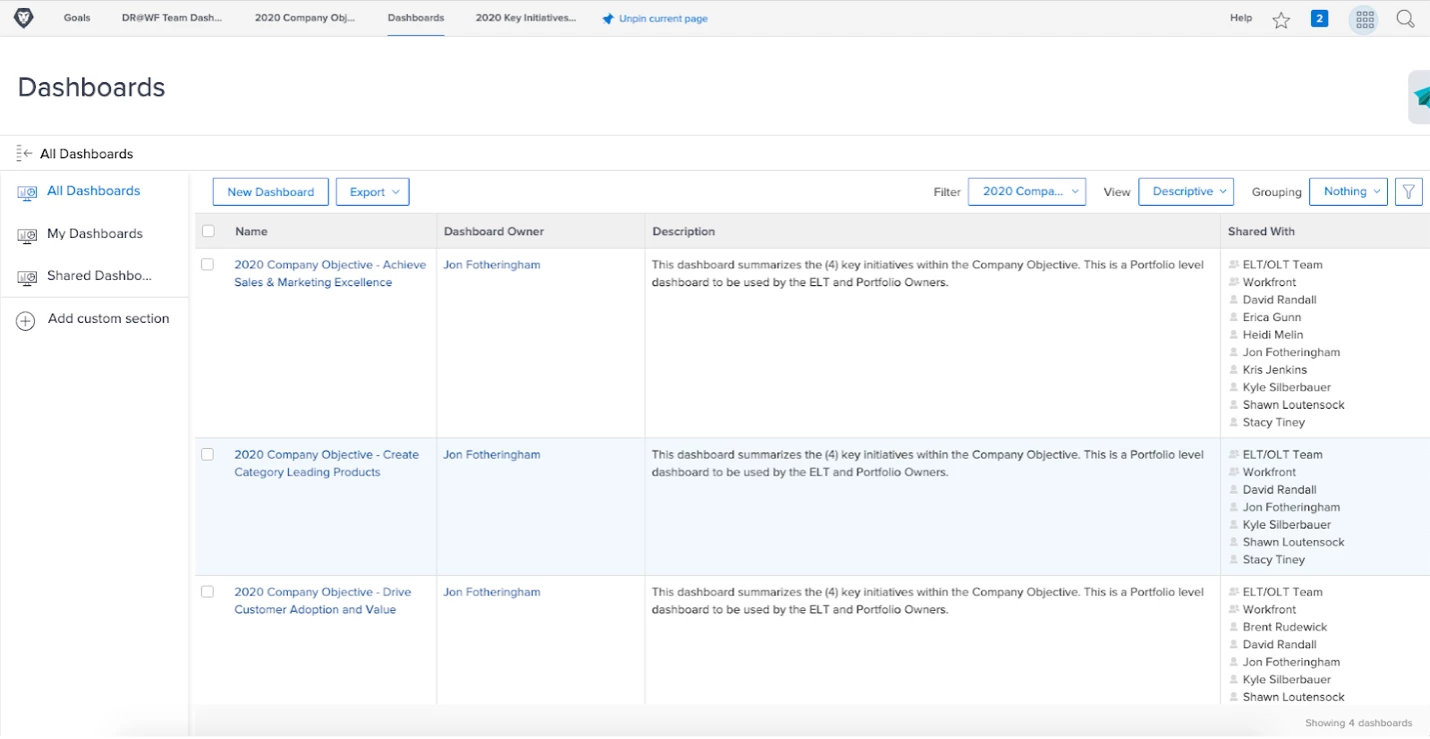1430x739 pixels.
Task: Open the Help menu
Action: pyautogui.click(x=1241, y=18)
